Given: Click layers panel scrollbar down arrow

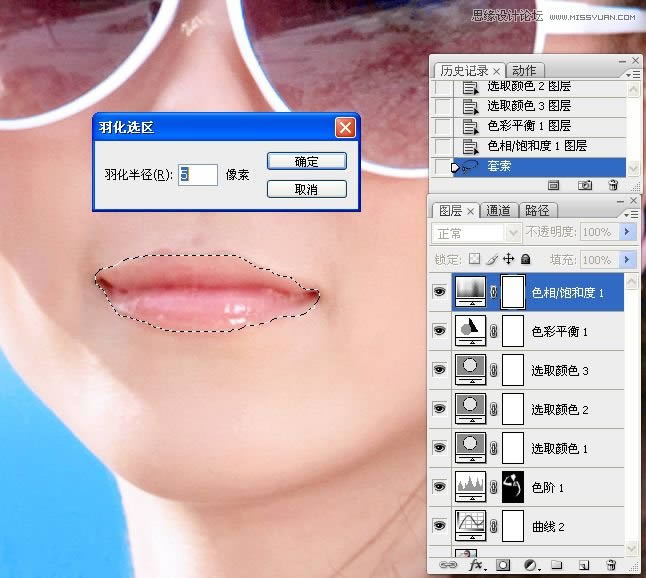Looking at the screenshot, I should (x=631, y=548).
